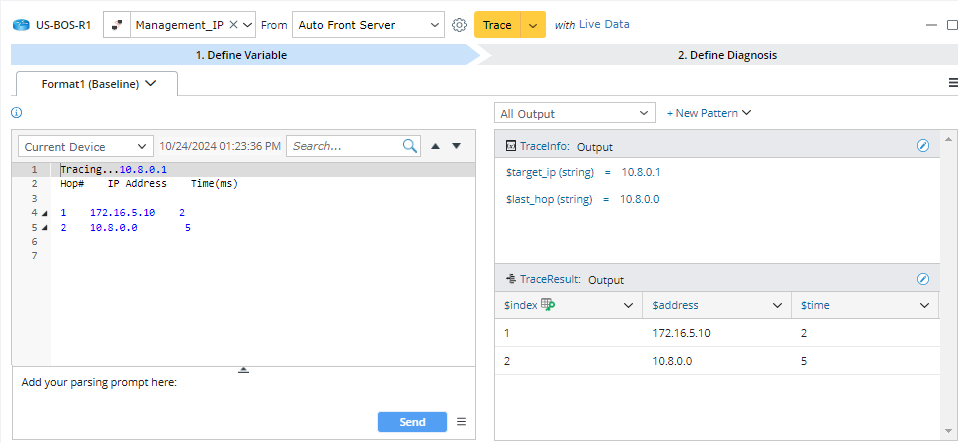Click the key icon beside $index column
Image resolution: width=958 pixels, height=443 pixels.
(x=548, y=305)
